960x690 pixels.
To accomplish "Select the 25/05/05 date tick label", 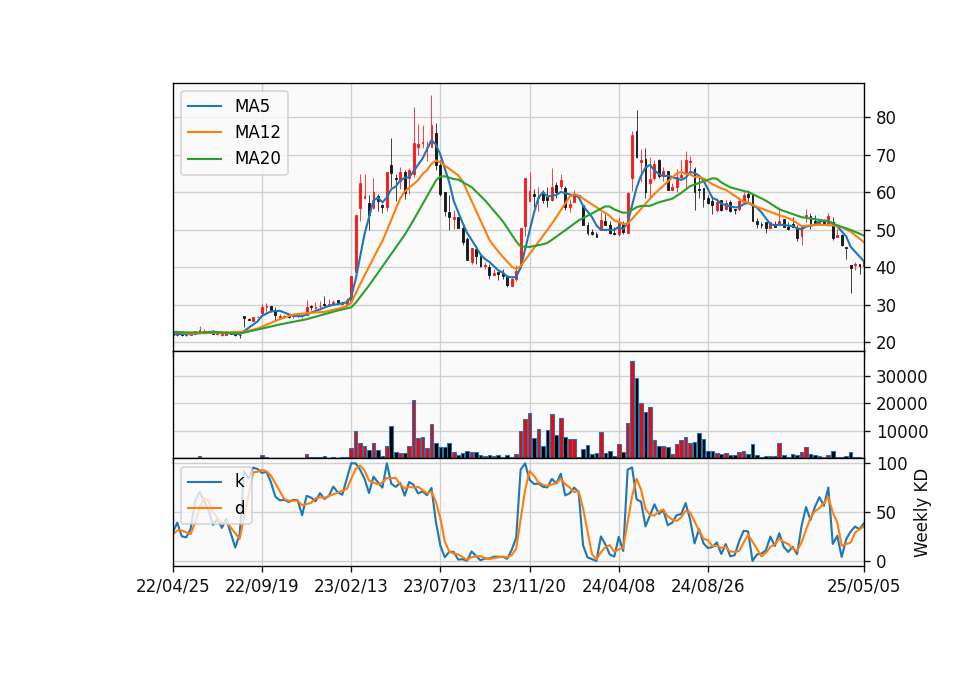I will (864, 587).
